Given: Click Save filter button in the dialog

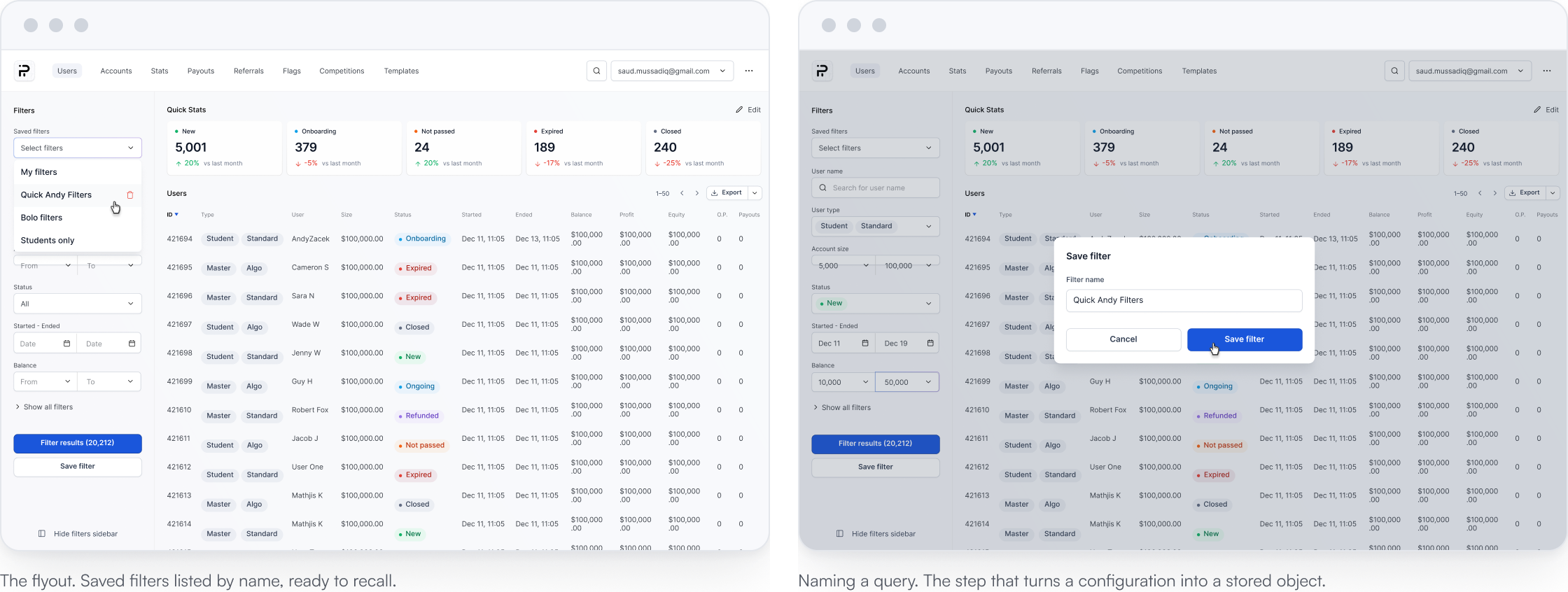Looking at the screenshot, I should coord(1245,339).
